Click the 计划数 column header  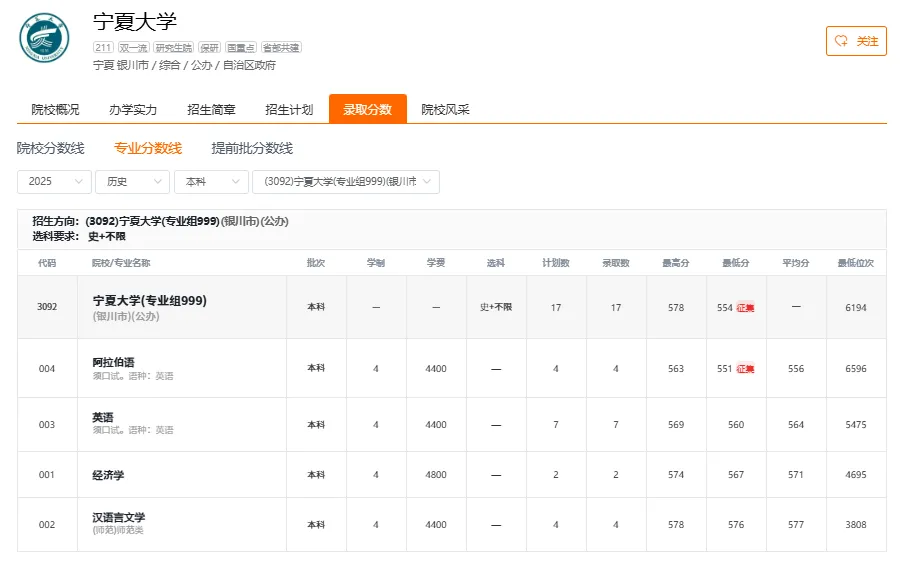tap(556, 263)
